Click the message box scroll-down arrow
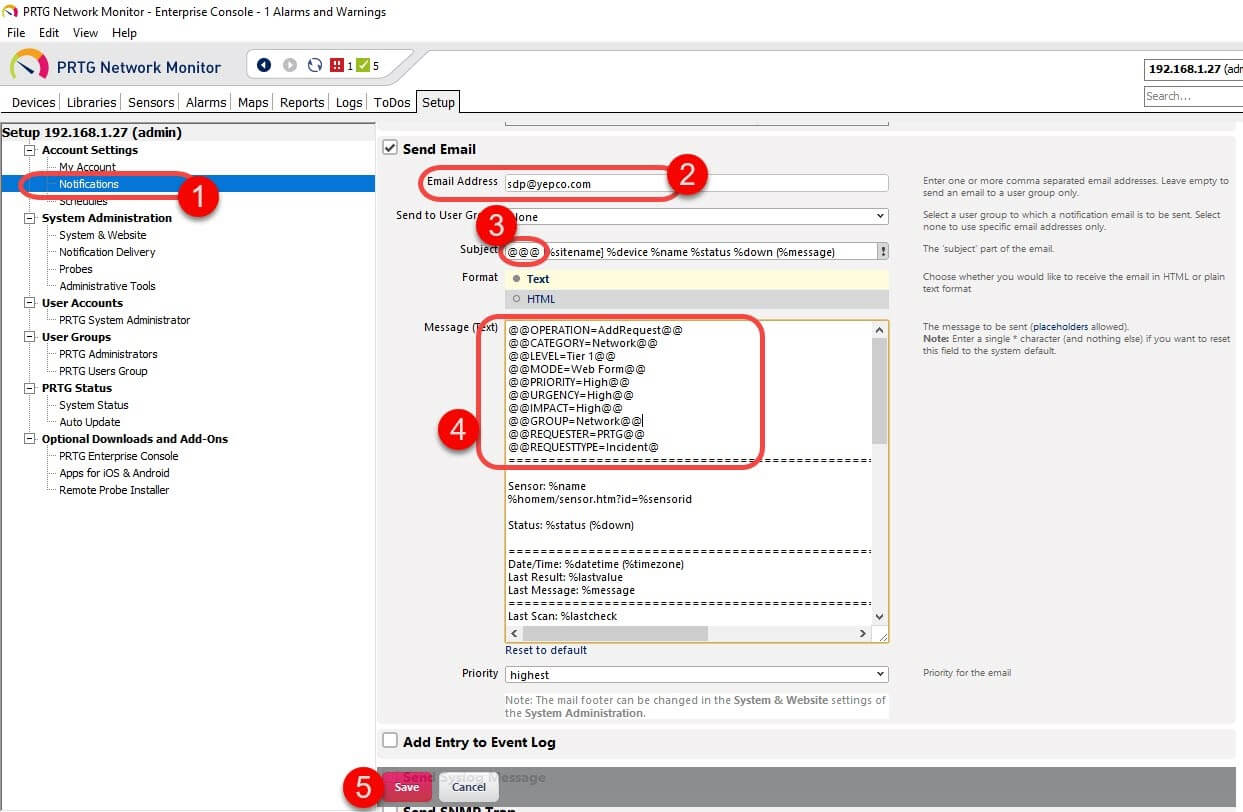 point(879,617)
